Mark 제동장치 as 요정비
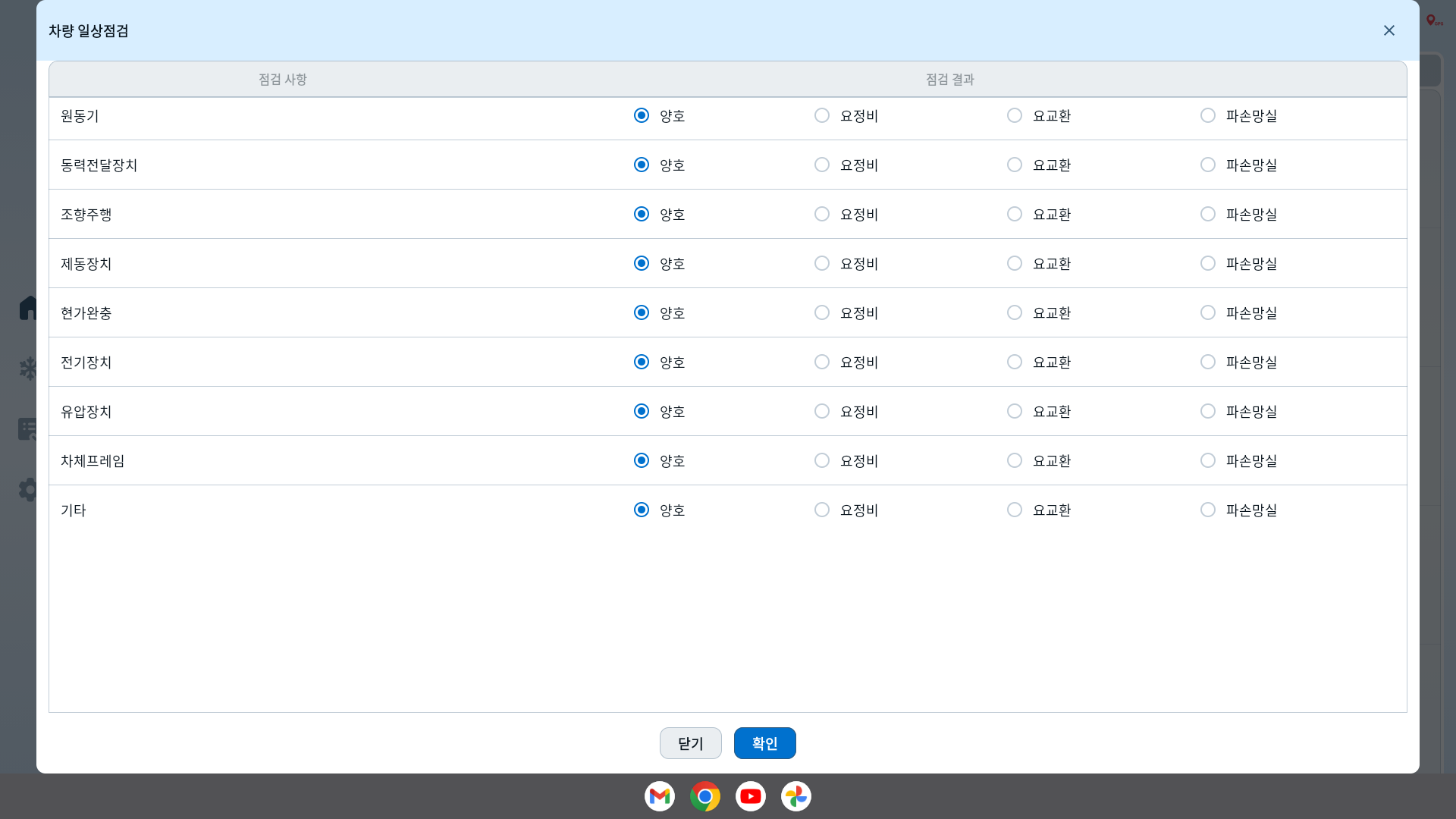This screenshot has height=819, width=1456. tap(822, 263)
